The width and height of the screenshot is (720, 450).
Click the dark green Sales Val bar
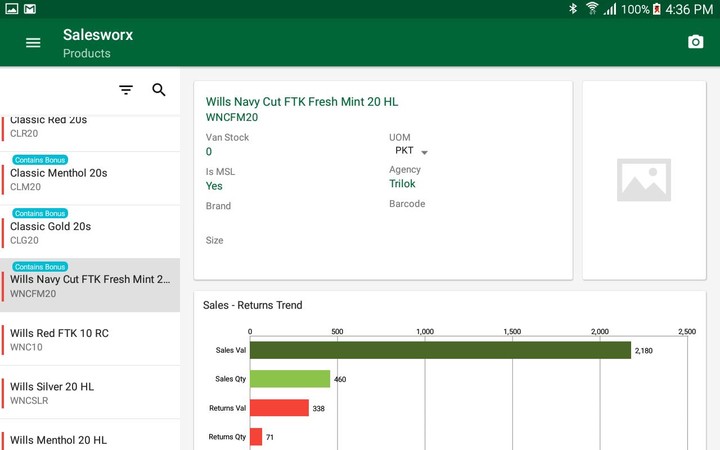coord(440,350)
